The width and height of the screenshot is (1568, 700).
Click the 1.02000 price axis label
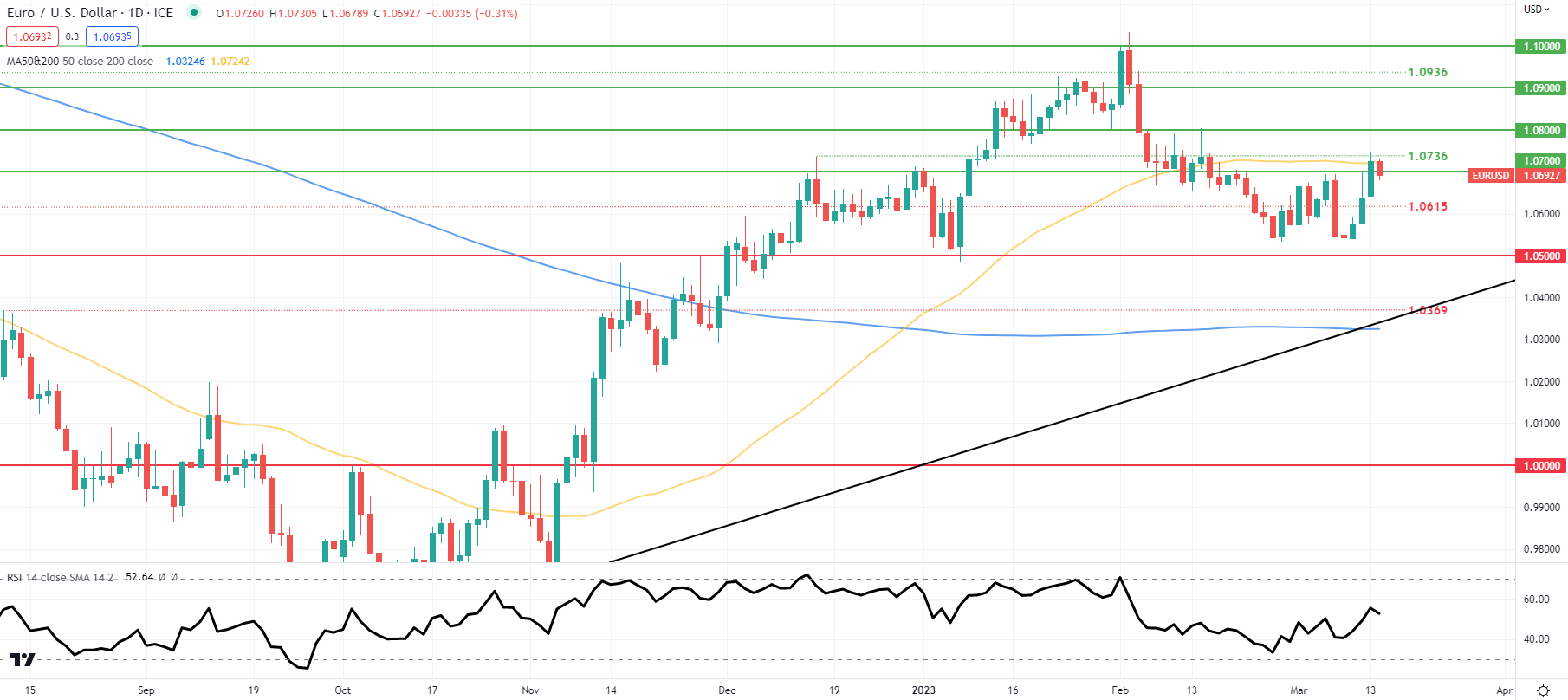point(1542,382)
